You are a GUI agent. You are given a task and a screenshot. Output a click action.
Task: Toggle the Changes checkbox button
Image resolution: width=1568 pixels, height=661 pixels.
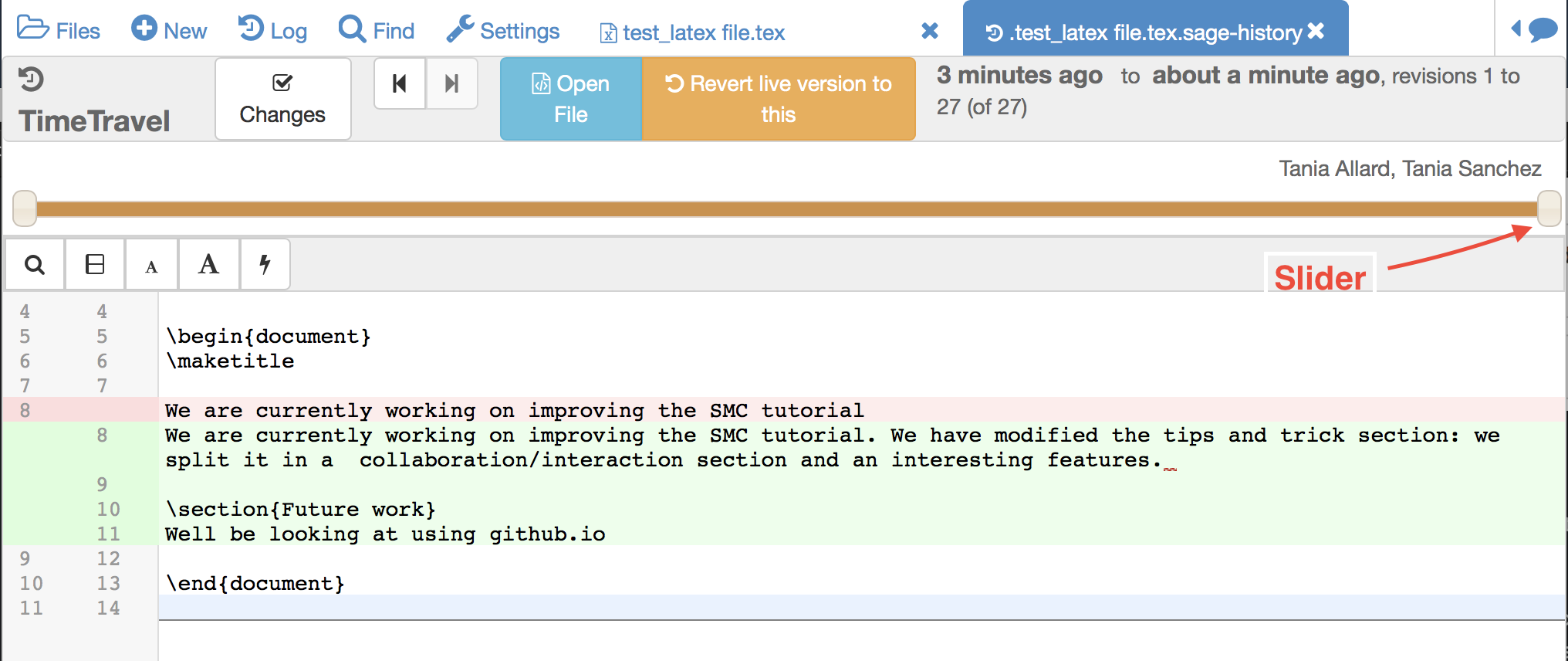[x=282, y=99]
